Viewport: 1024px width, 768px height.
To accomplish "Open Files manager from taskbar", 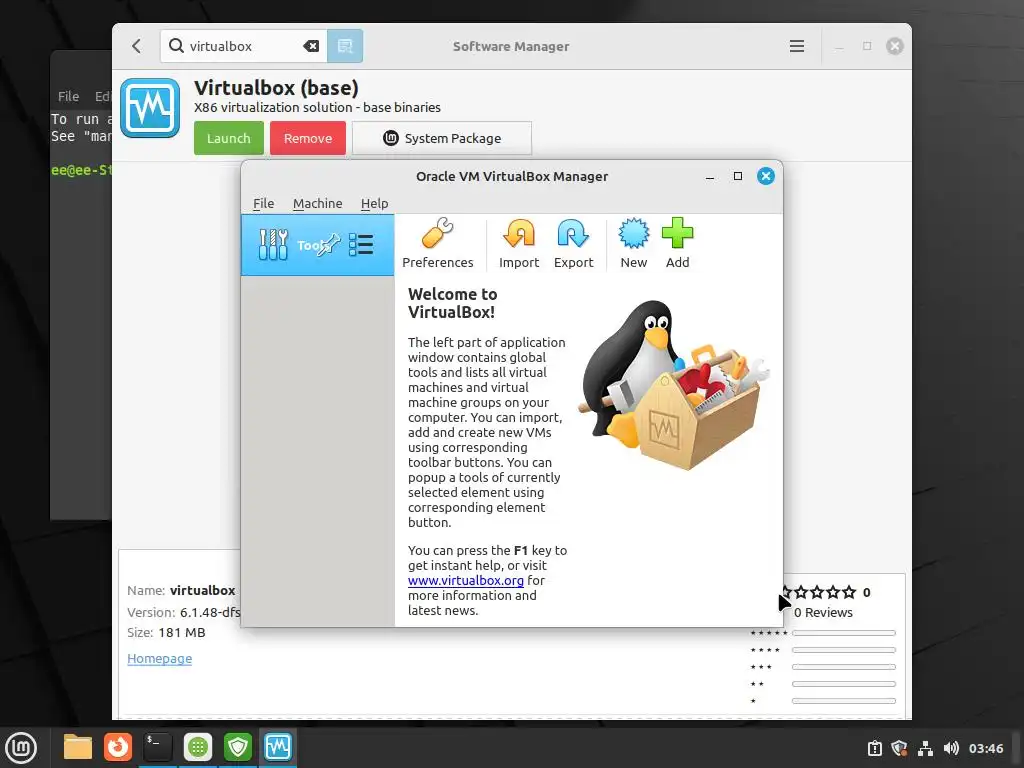I will [x=78, y=747].
